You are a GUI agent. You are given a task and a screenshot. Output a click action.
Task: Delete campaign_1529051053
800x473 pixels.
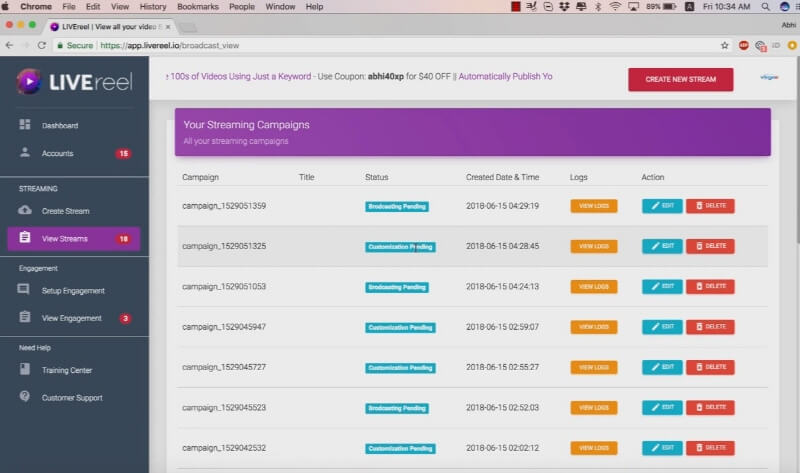pyautogui.click(x=710, y=286)
